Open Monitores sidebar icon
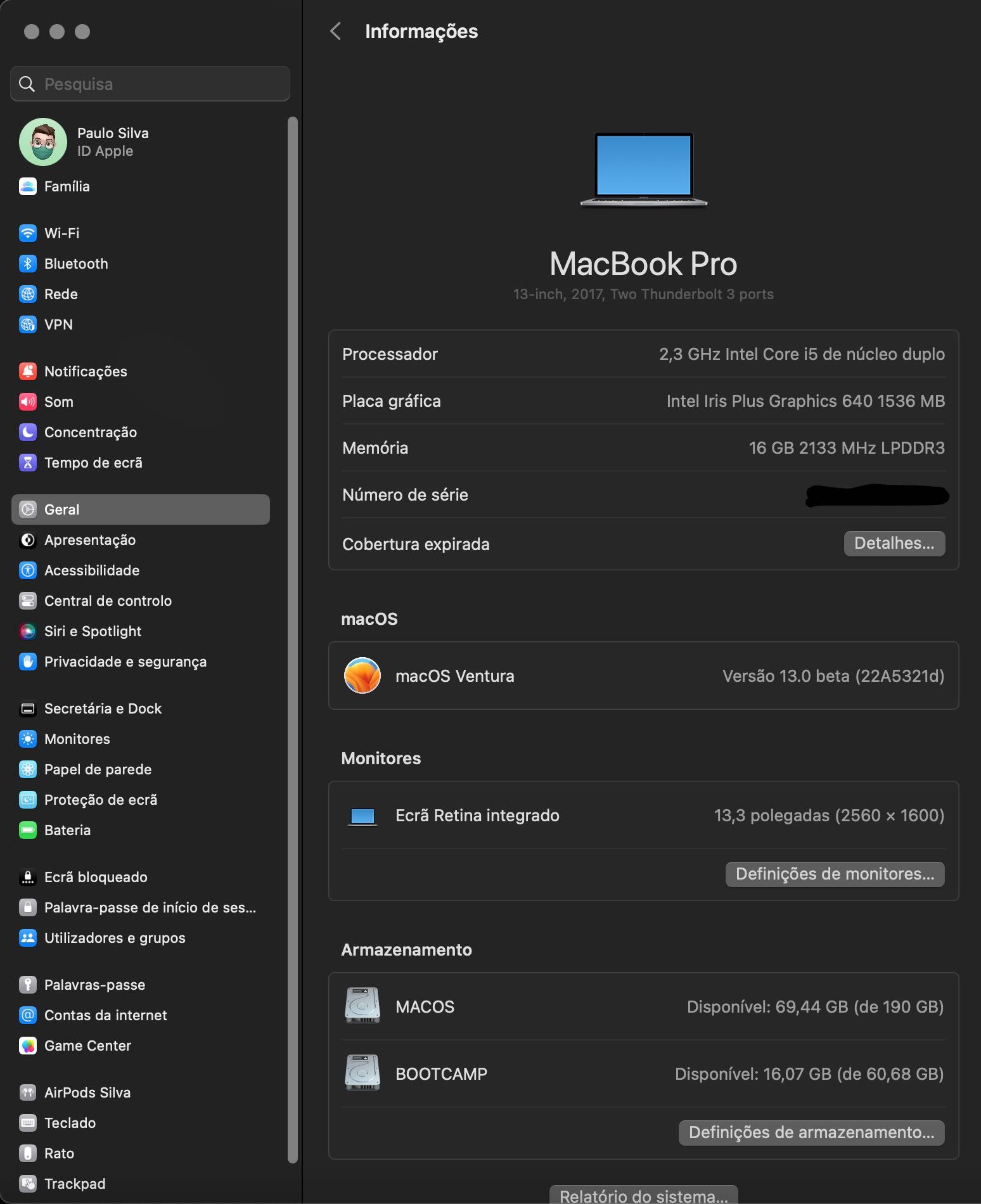The image size is (981, 1204). (x=28, y=739)
